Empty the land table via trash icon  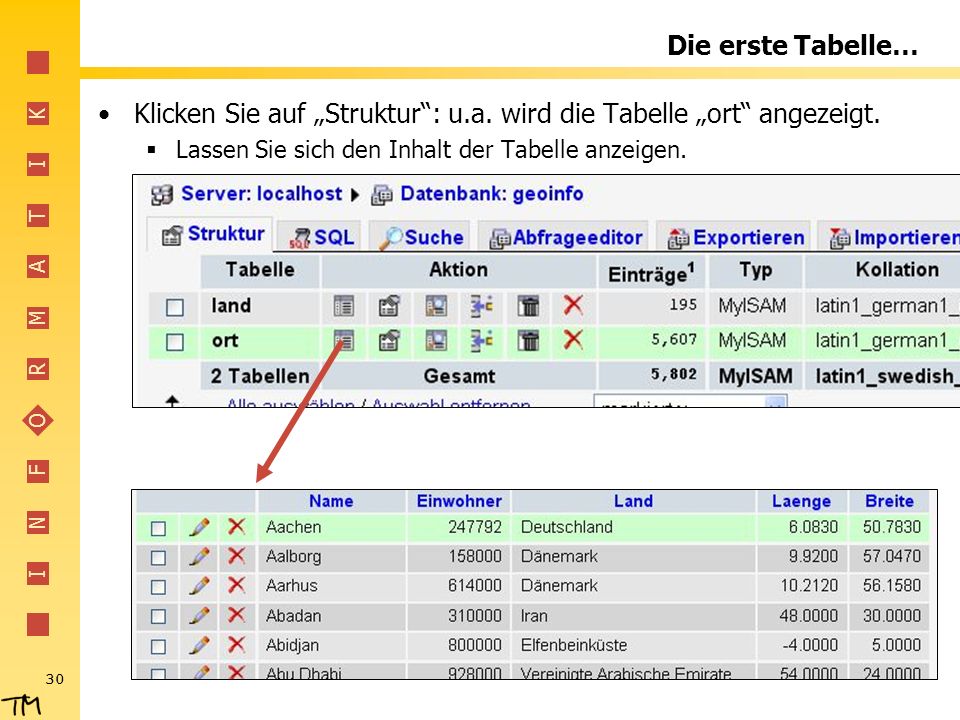click(x=528, y=306)
